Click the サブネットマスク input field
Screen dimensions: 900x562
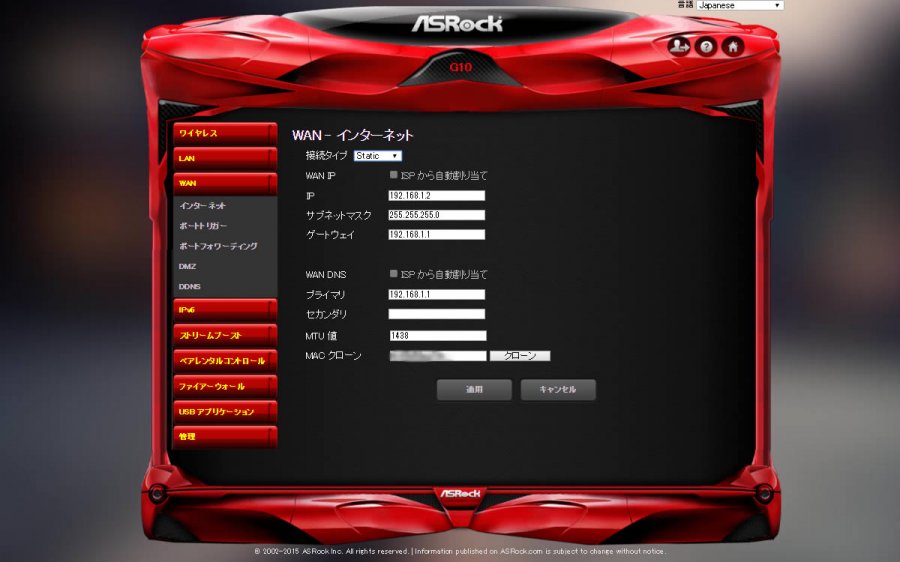[437, 215]
